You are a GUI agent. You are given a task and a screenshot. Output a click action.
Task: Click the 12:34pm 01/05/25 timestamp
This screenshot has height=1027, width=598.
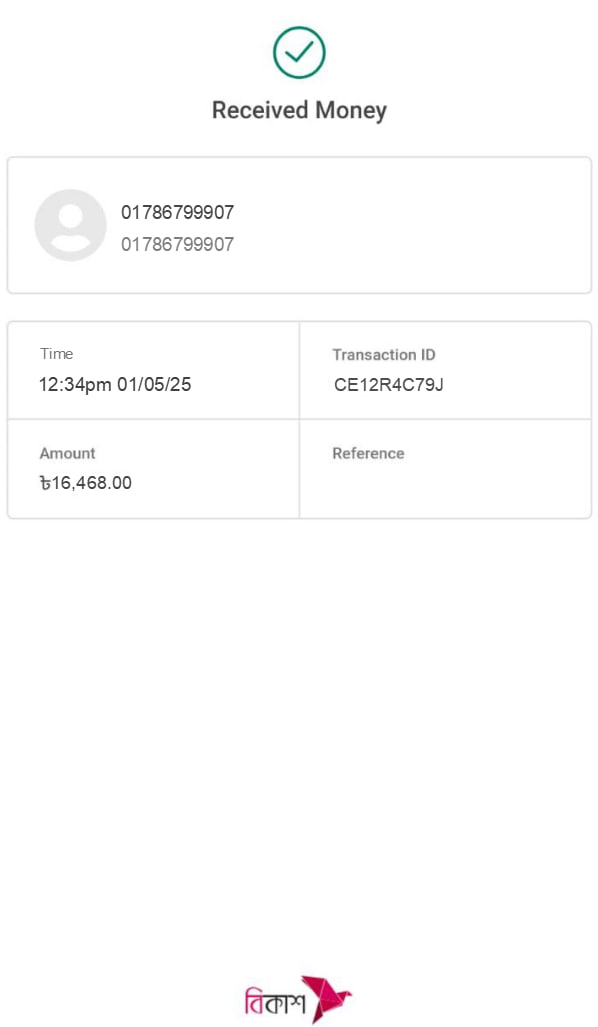[x=115, y=384]
